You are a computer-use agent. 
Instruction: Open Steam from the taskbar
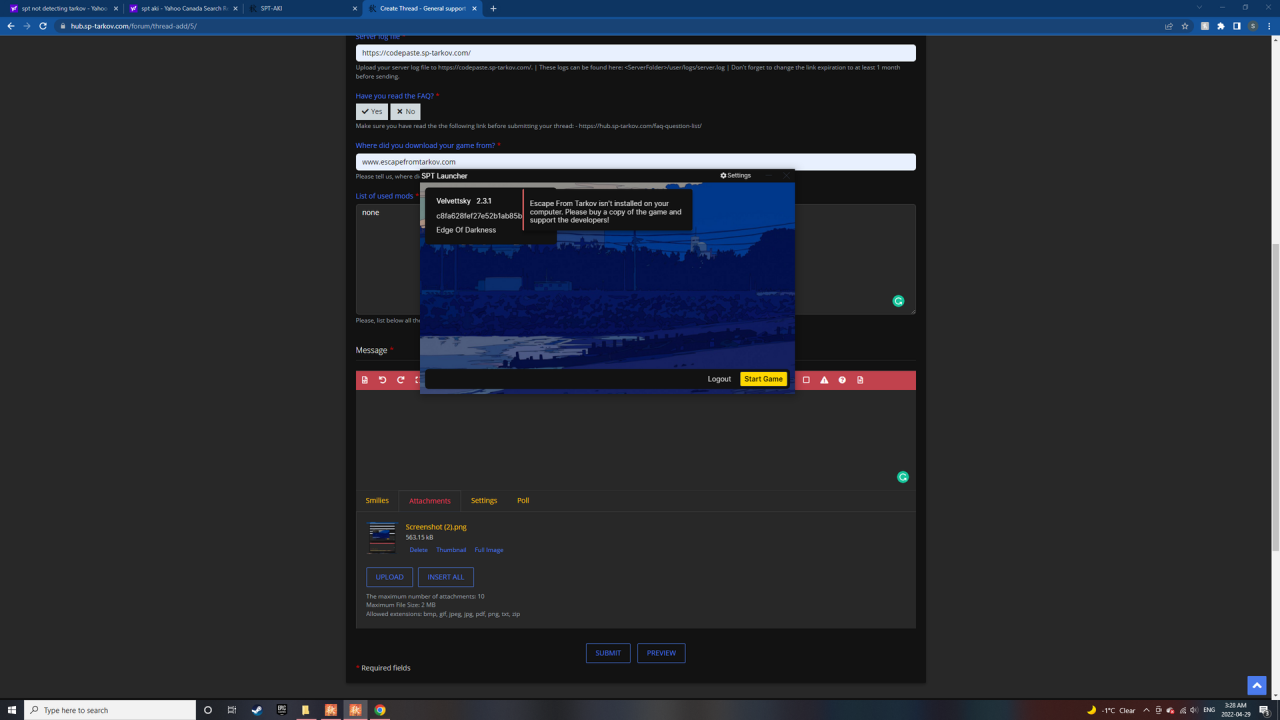coord(256,710)
